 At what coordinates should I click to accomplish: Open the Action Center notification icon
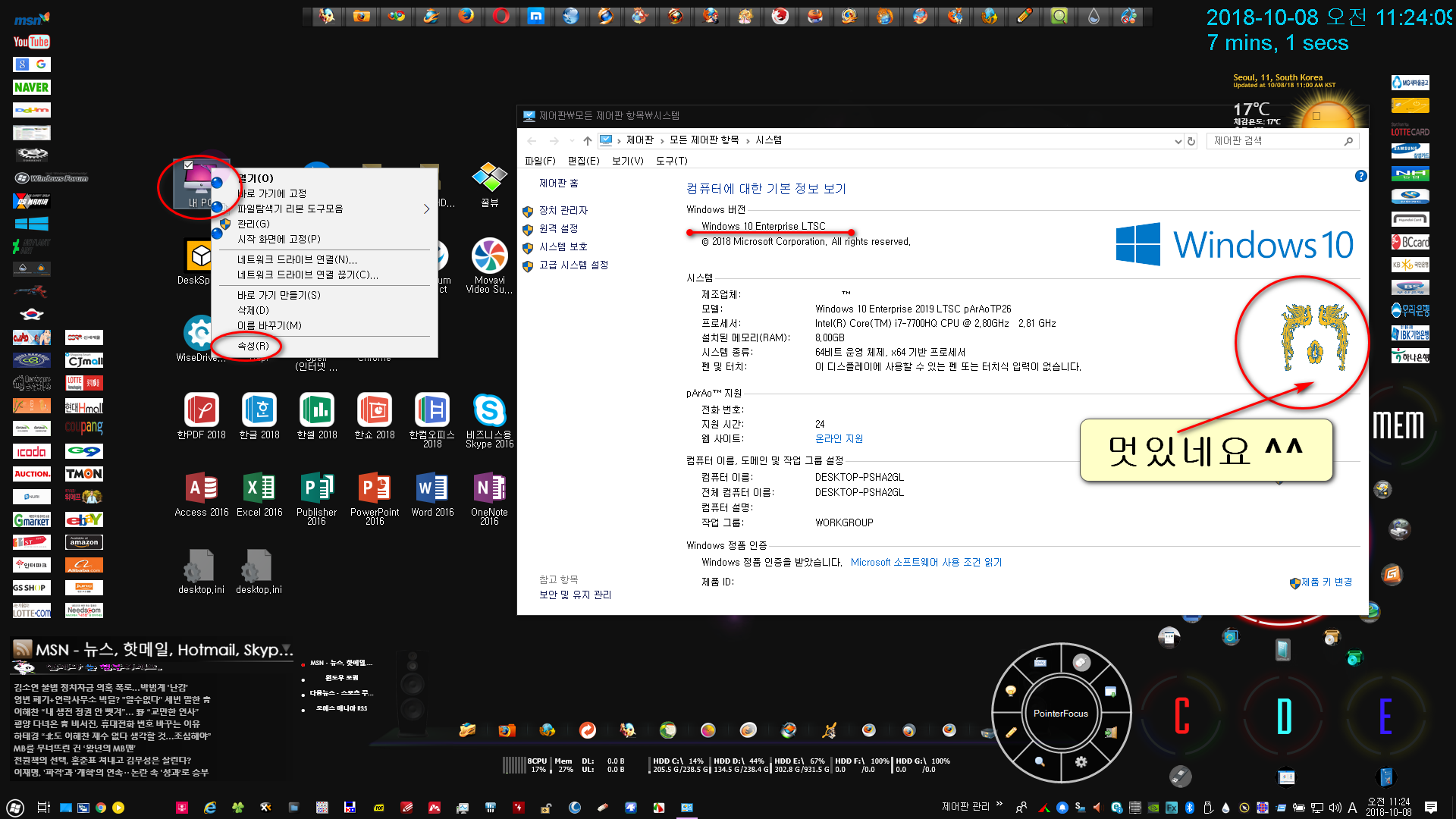[x=1431, y=808]
